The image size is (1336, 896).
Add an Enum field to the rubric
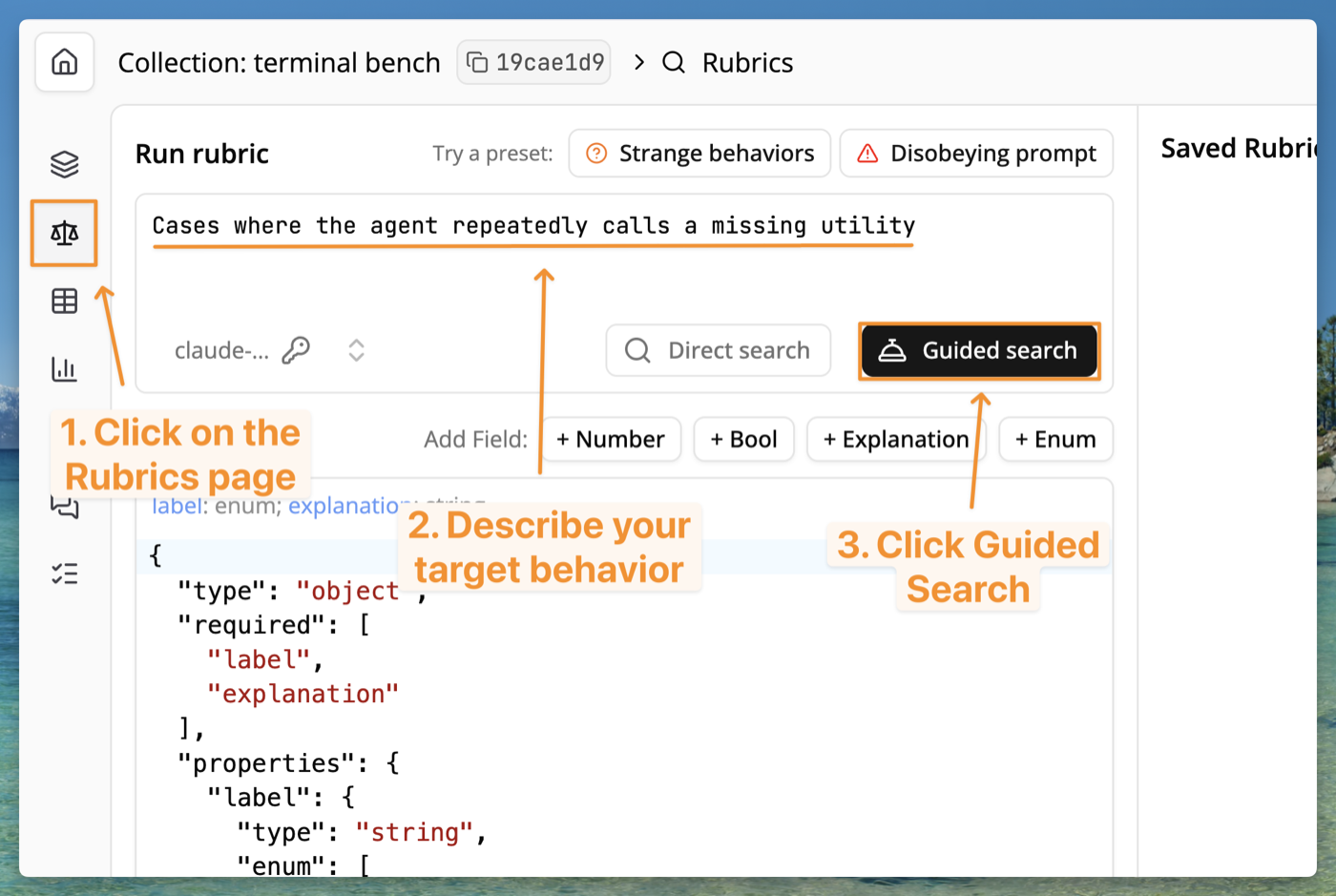1055,439
